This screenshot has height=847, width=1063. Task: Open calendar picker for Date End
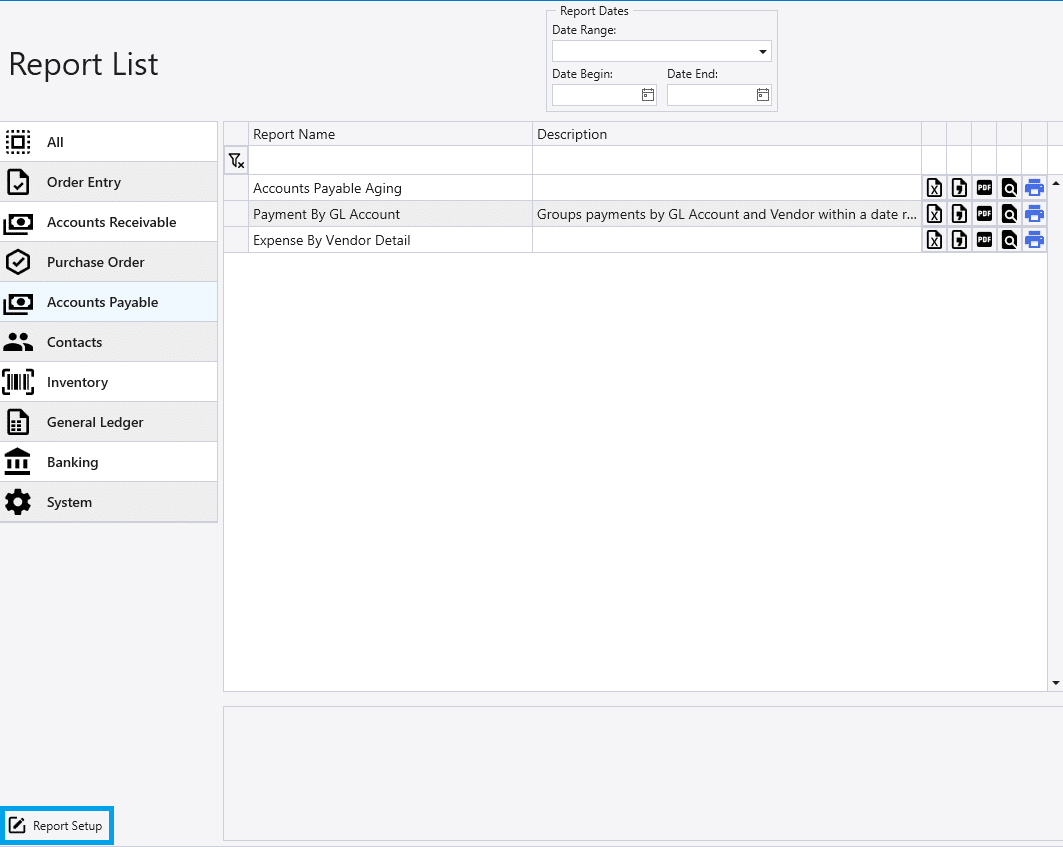[762, 95]
